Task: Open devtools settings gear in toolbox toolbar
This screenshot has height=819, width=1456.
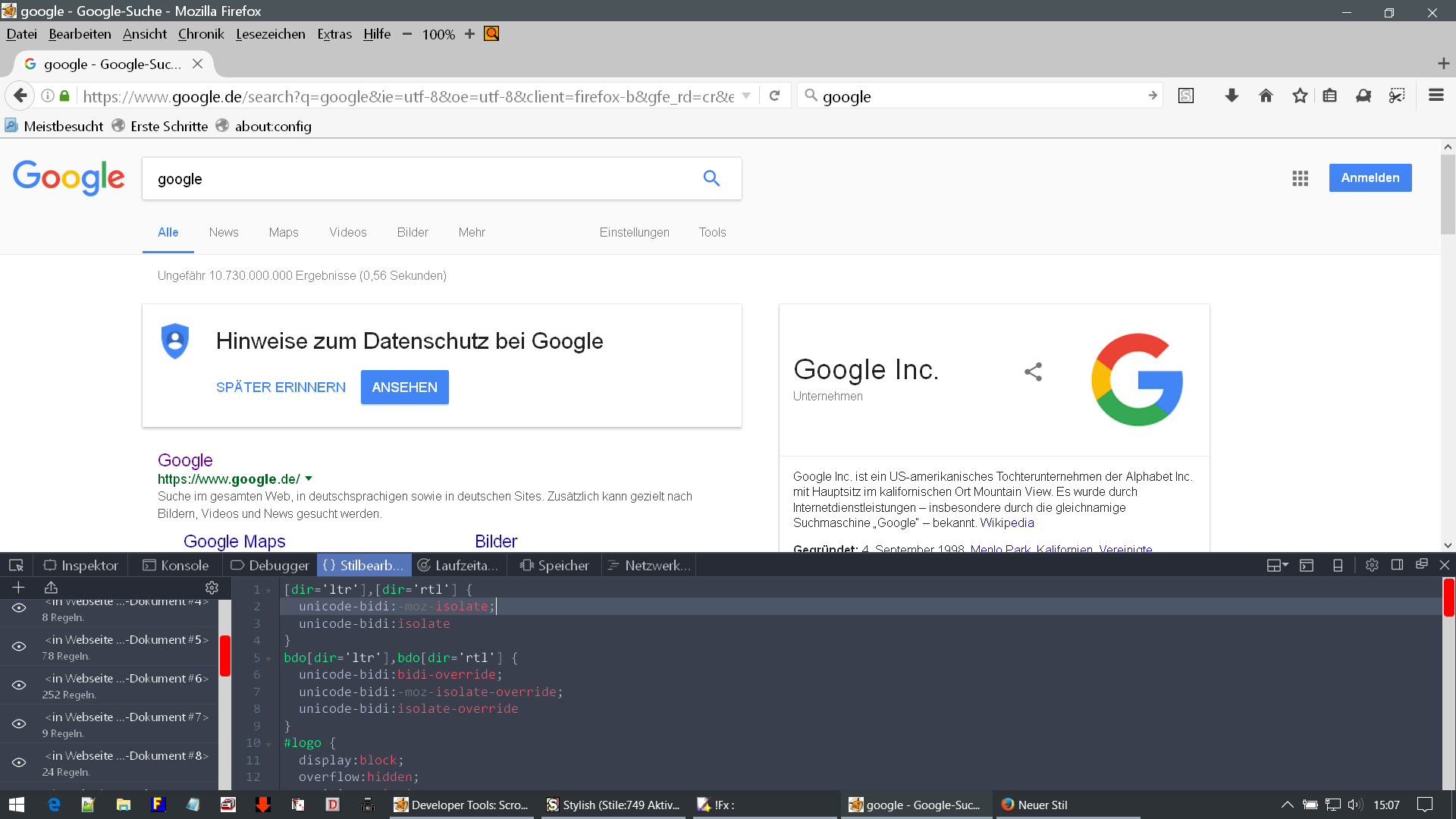Action: pos(1371,566)
